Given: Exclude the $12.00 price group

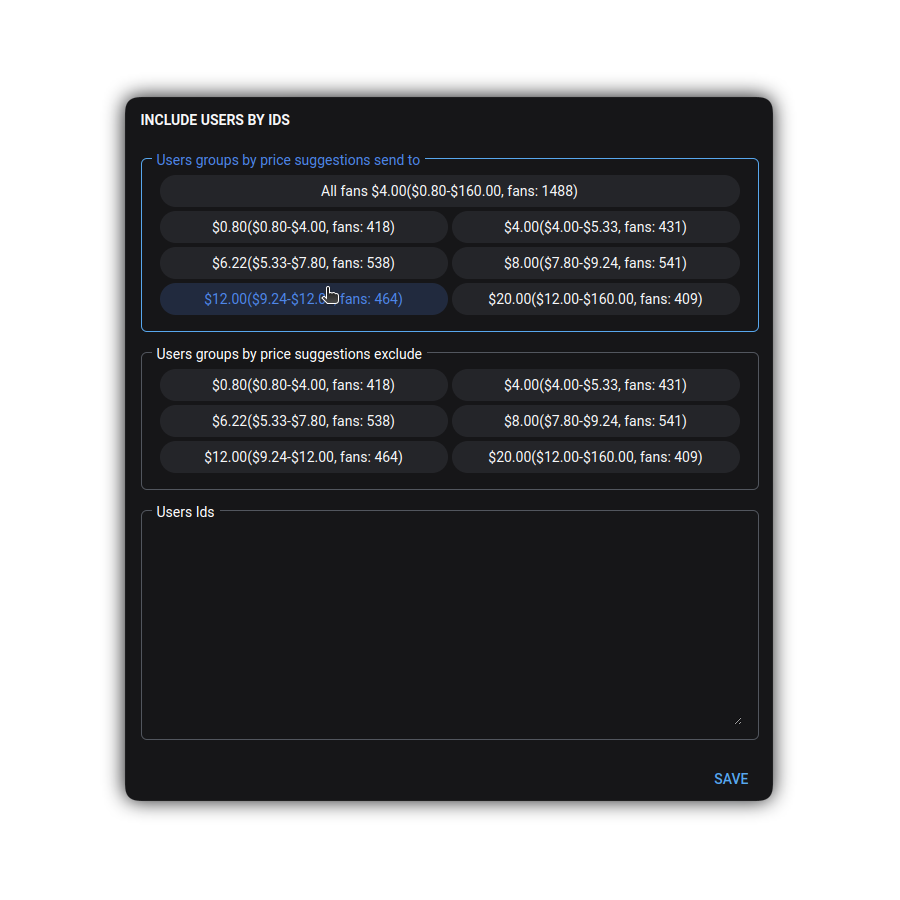Looking at the screenshot, I should click(303, 457).
